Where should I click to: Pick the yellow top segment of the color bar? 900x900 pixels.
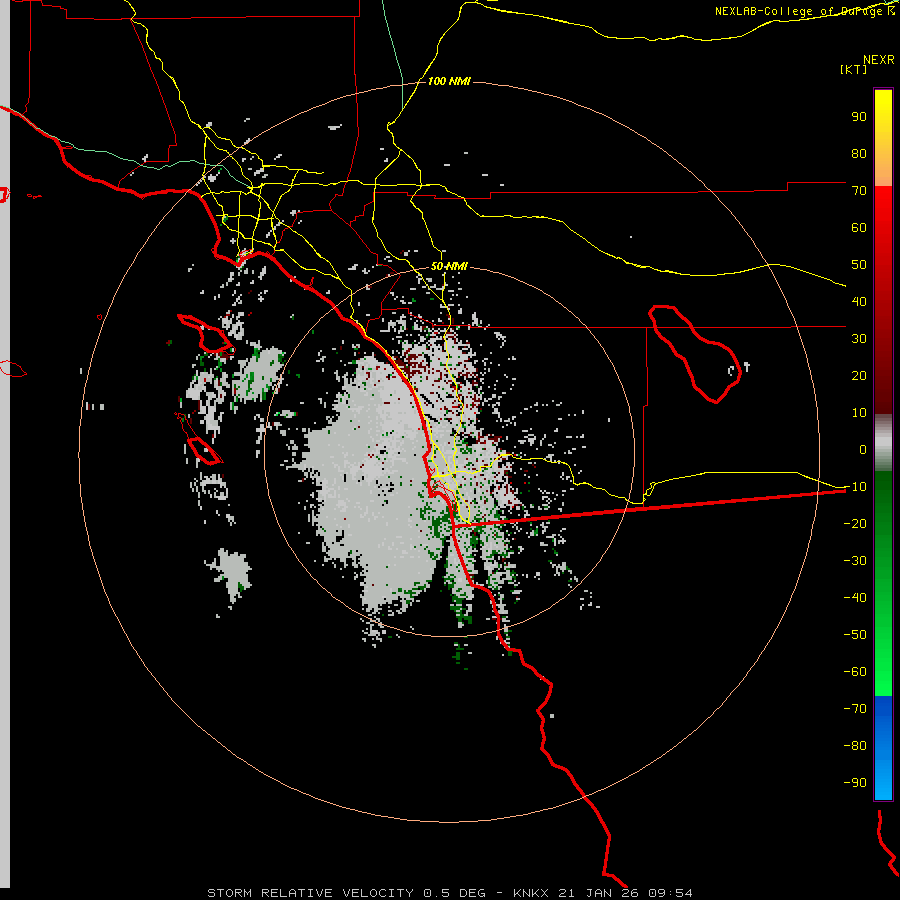pyautogui.click(x=883, y=138)
